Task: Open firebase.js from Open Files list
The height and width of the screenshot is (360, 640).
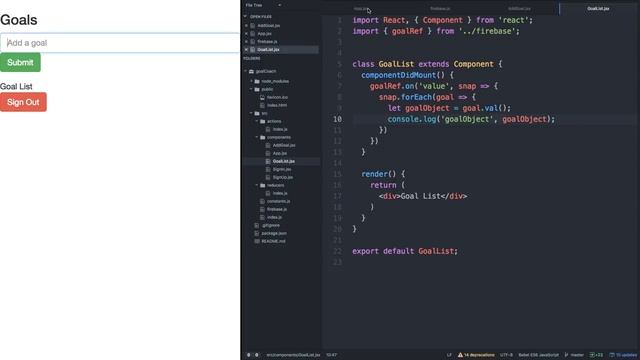Action: 267,42
